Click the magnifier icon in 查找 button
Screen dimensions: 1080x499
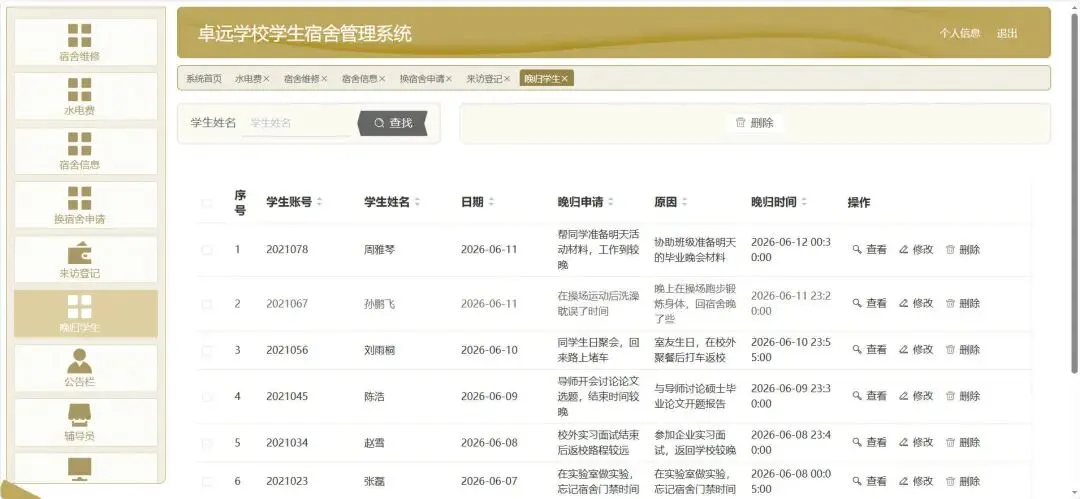(379, 123)
